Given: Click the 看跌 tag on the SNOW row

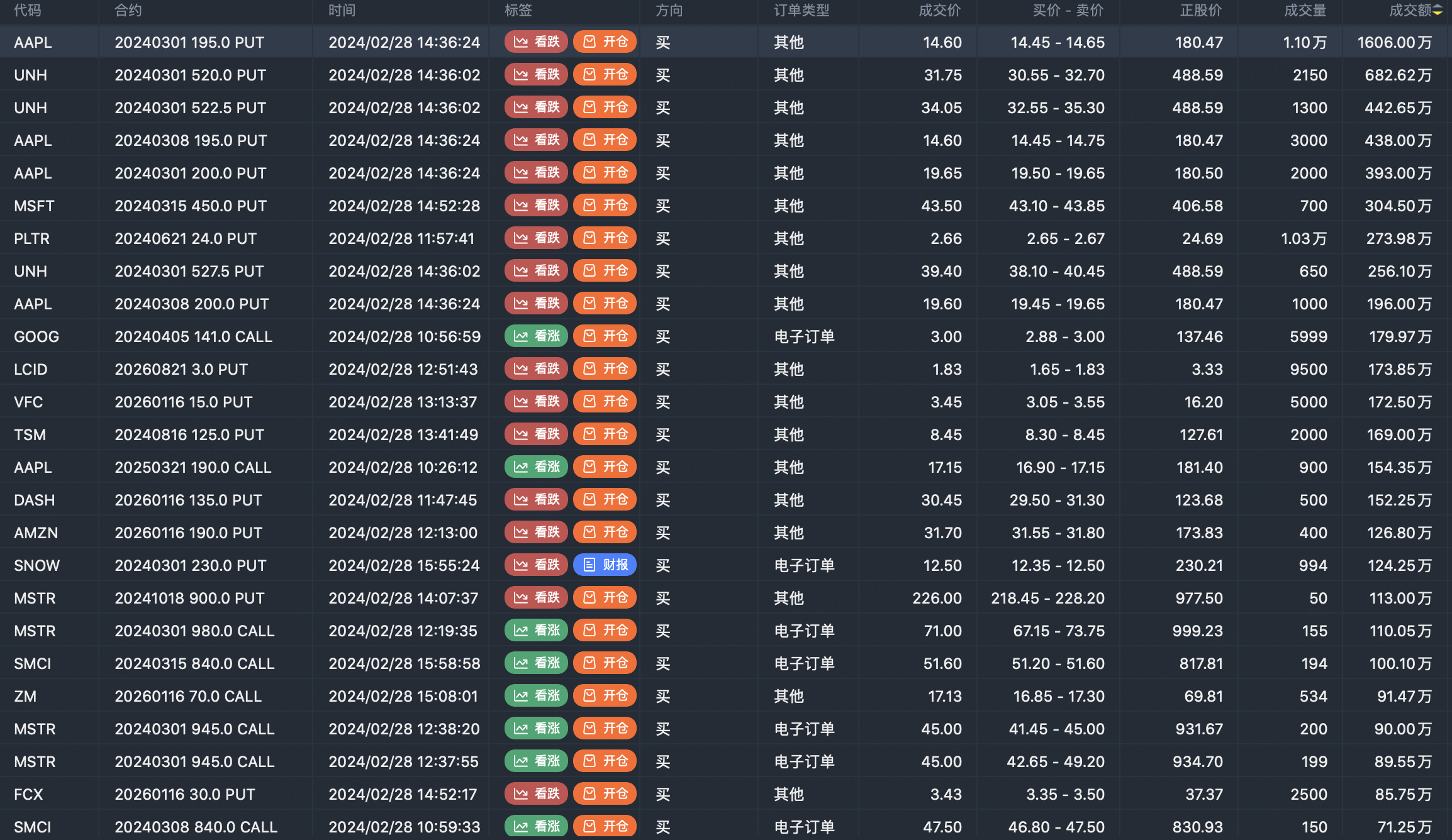Looking at the screenshot, I should (536, 565).
